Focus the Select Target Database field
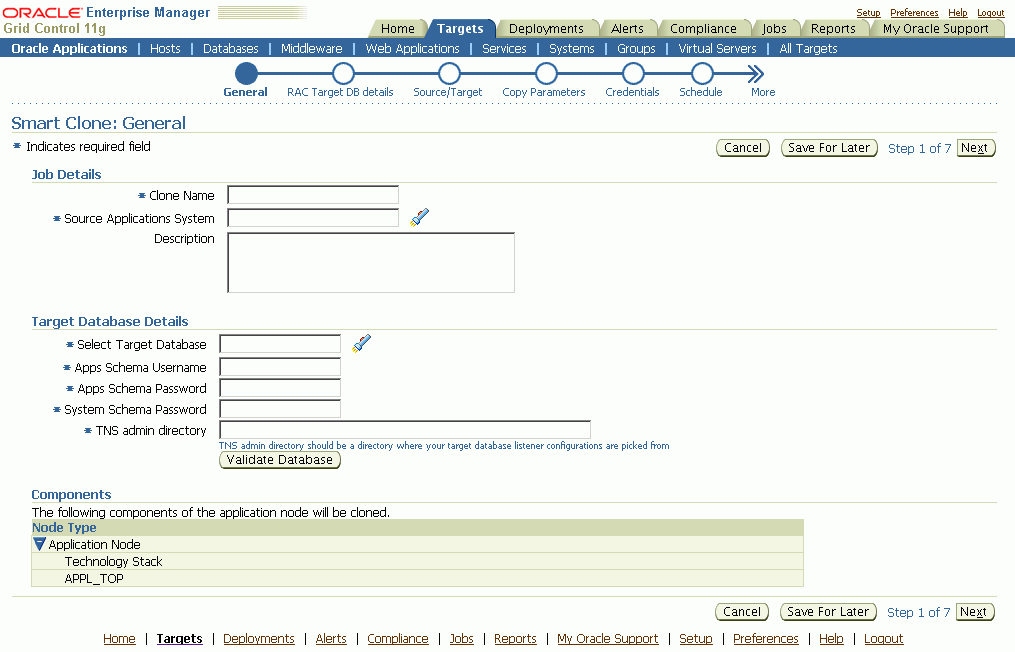1015x652 pixels. point(280,344)
